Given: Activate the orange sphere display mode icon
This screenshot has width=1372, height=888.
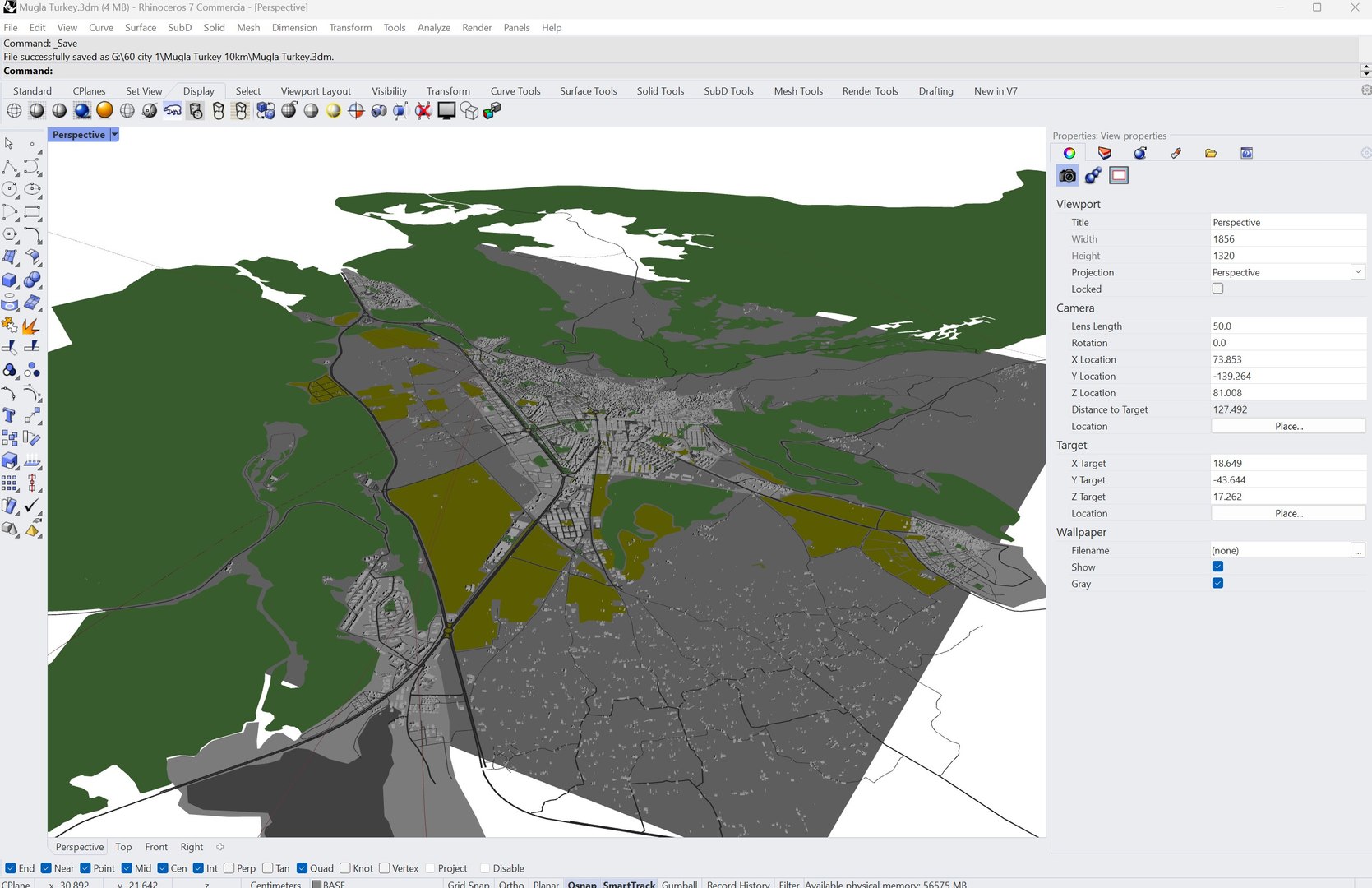Looking at the screenshot, I should [104, 111].
